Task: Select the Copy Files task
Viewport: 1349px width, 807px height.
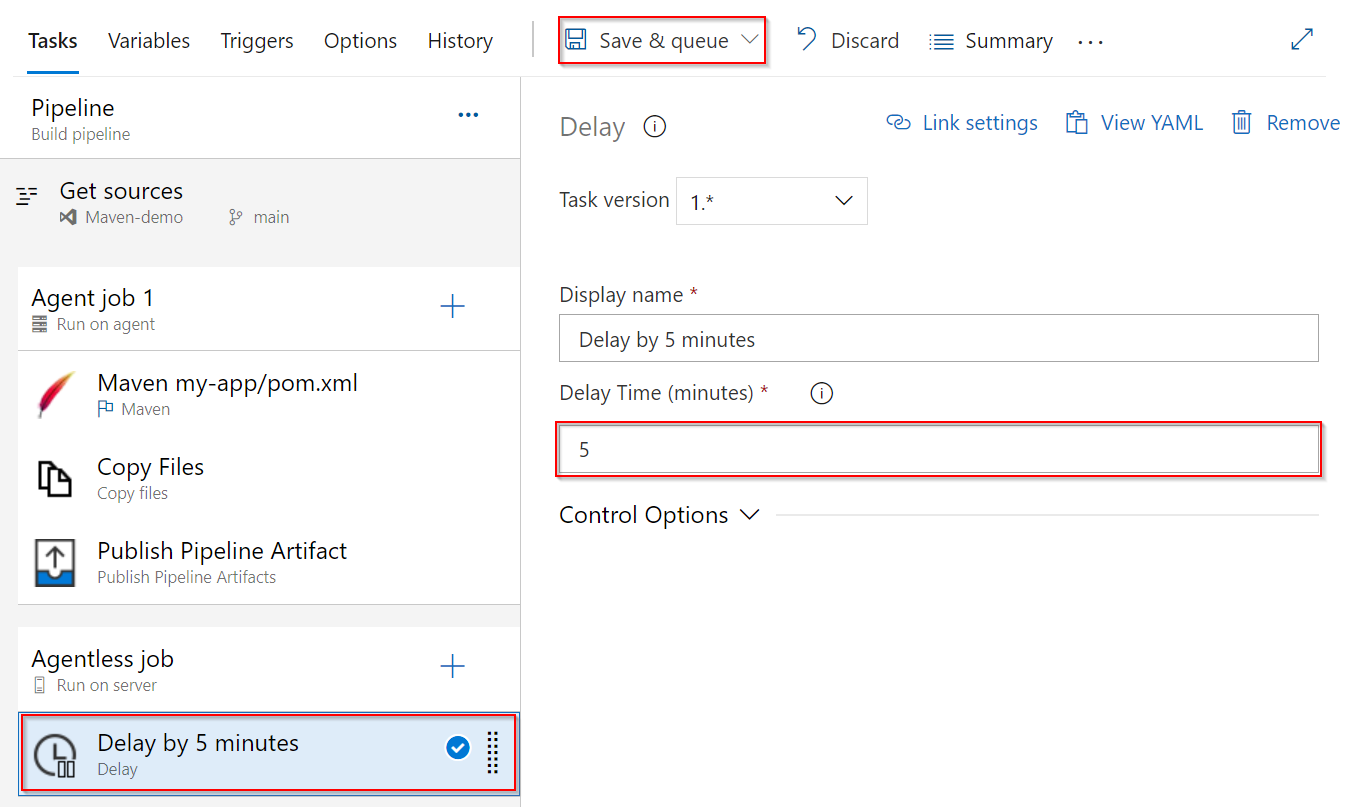Action: pyautogui.click(x=269, y=478)
